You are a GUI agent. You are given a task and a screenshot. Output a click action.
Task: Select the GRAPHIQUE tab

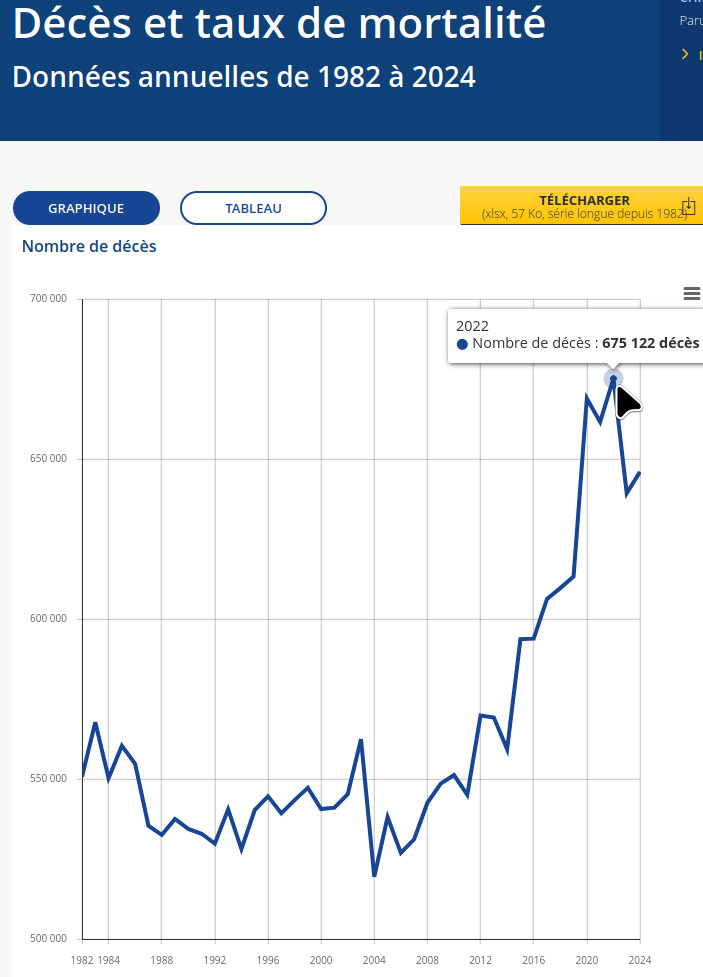pos(86,208)
